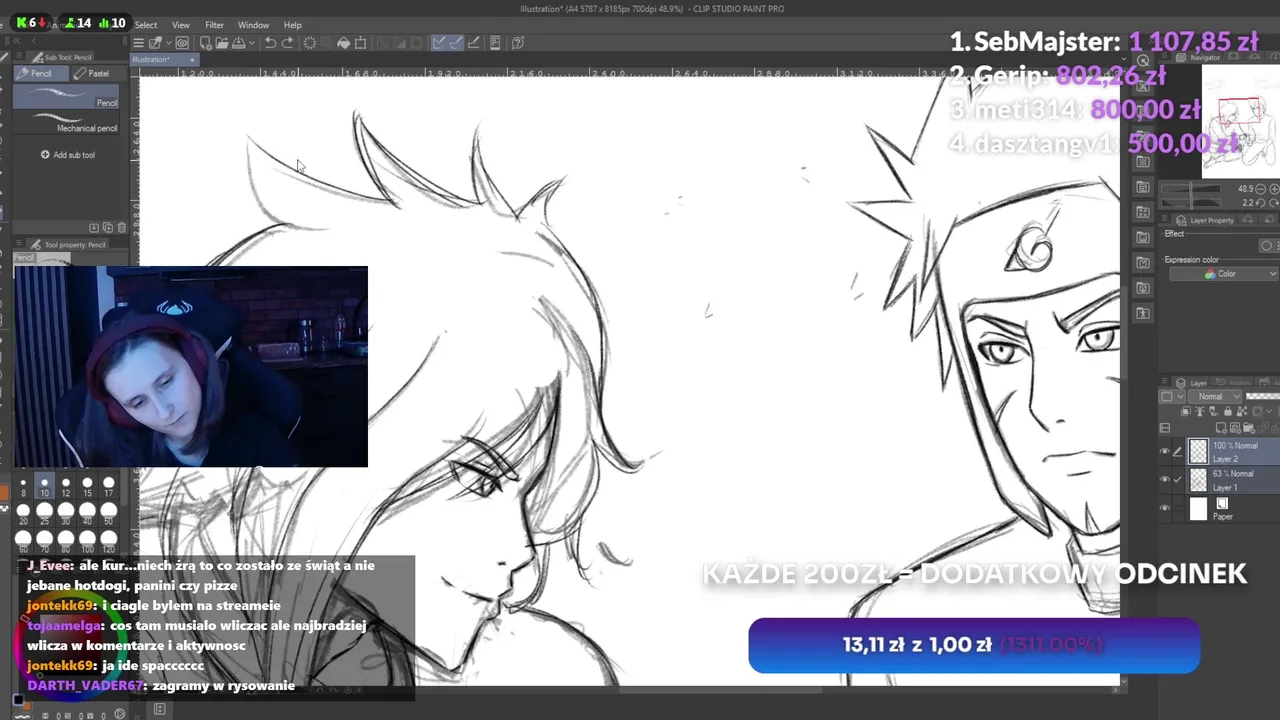
Task: Select the Pencil brush preset
Action: (67, 96)
